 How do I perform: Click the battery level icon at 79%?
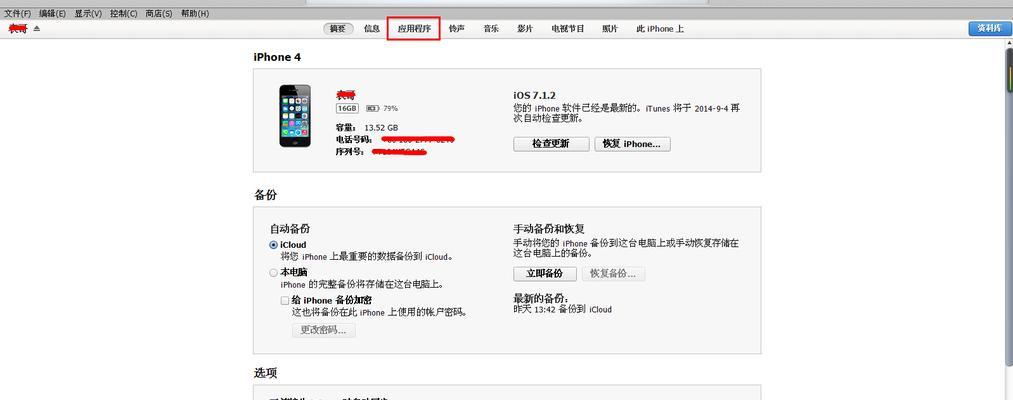coord(372,109)
